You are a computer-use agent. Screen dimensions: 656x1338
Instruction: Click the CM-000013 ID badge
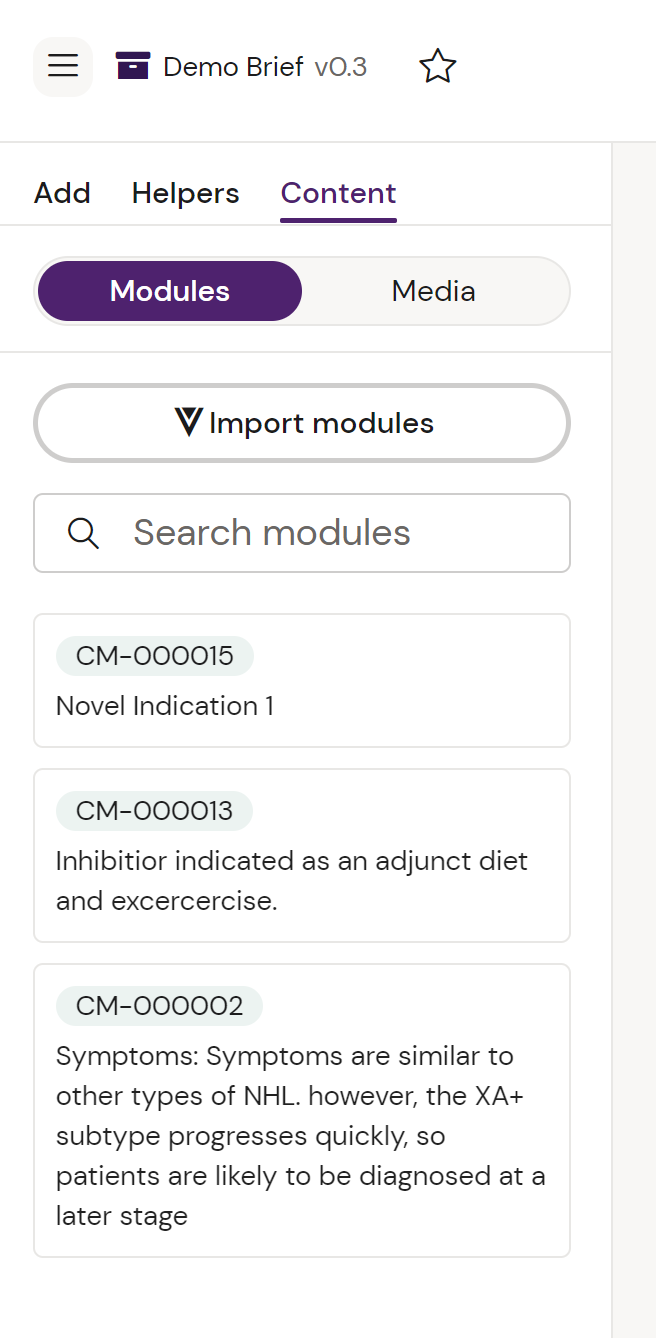154,811
